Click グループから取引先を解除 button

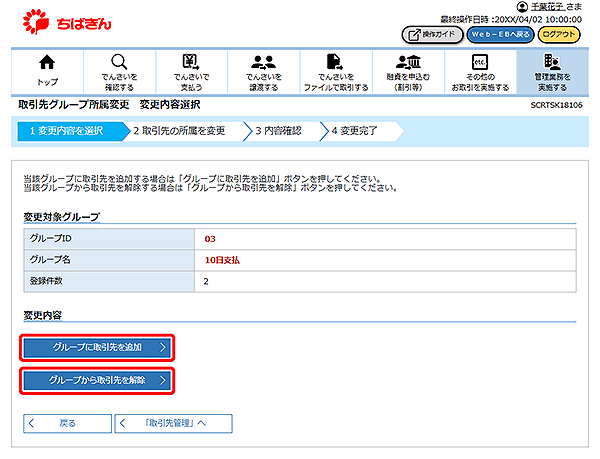point(97,381)
